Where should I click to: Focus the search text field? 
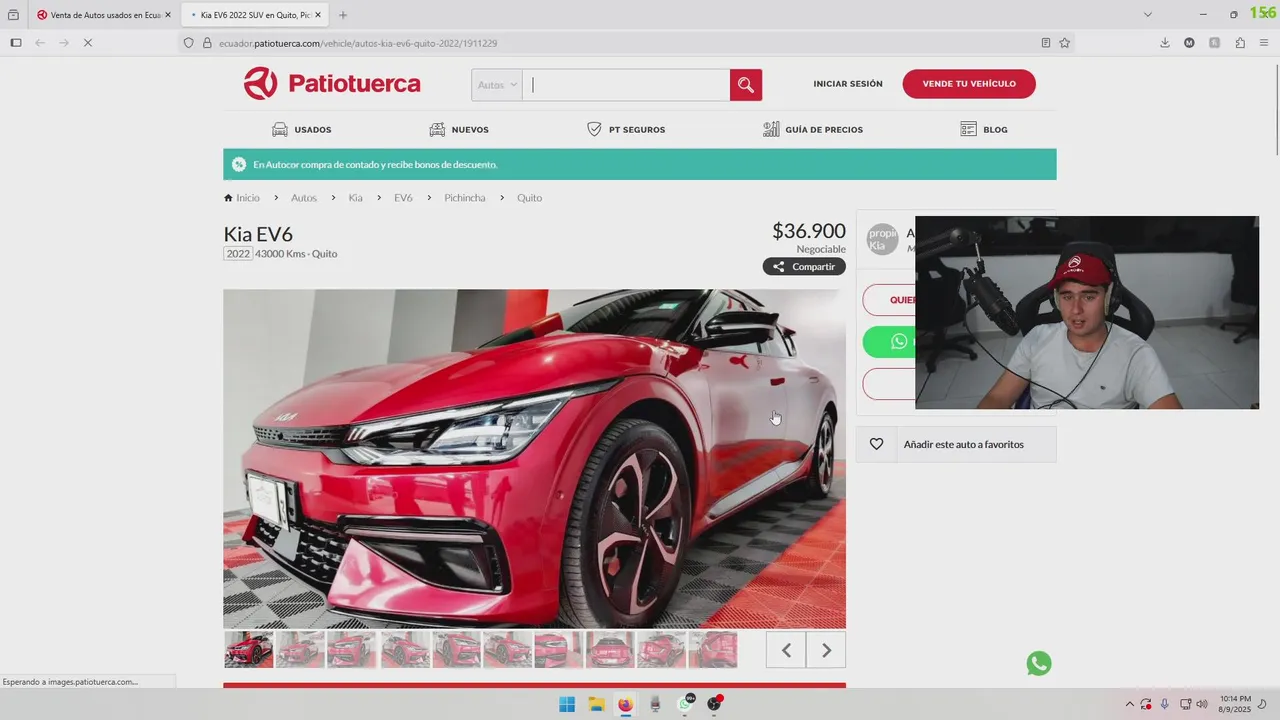click(626, 85)
